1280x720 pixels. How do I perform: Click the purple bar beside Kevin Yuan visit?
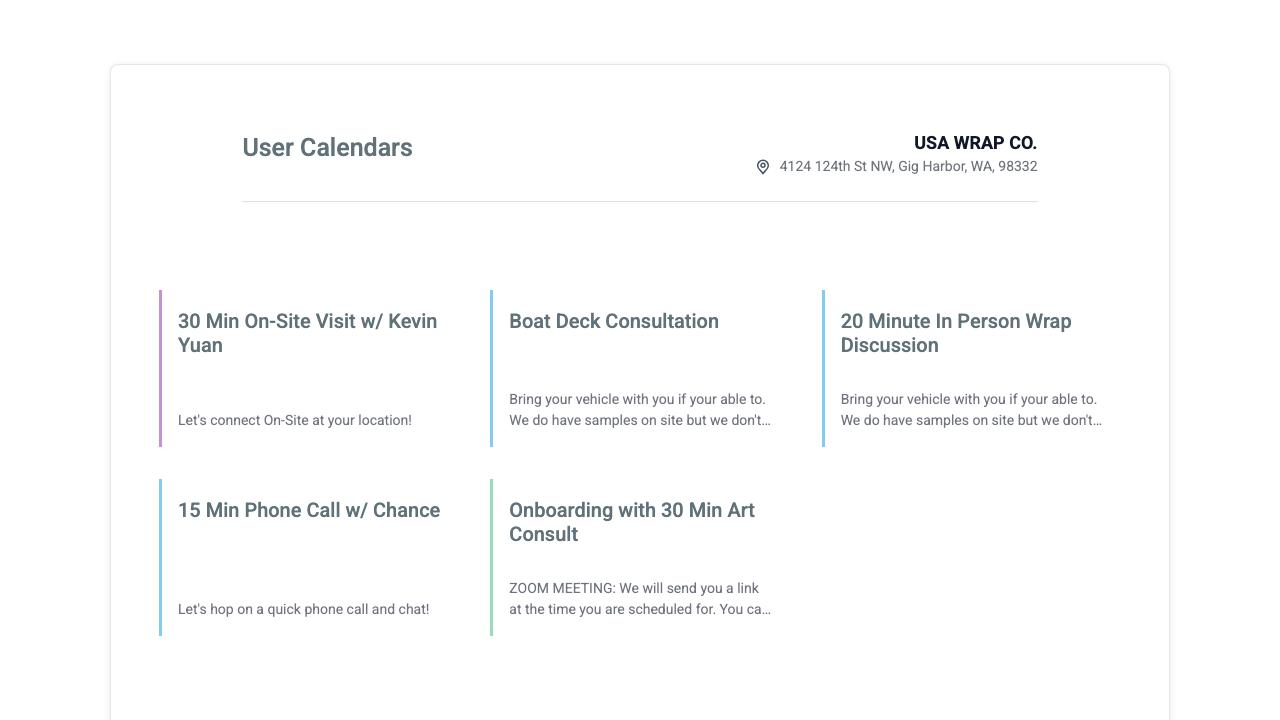(160, 368)
